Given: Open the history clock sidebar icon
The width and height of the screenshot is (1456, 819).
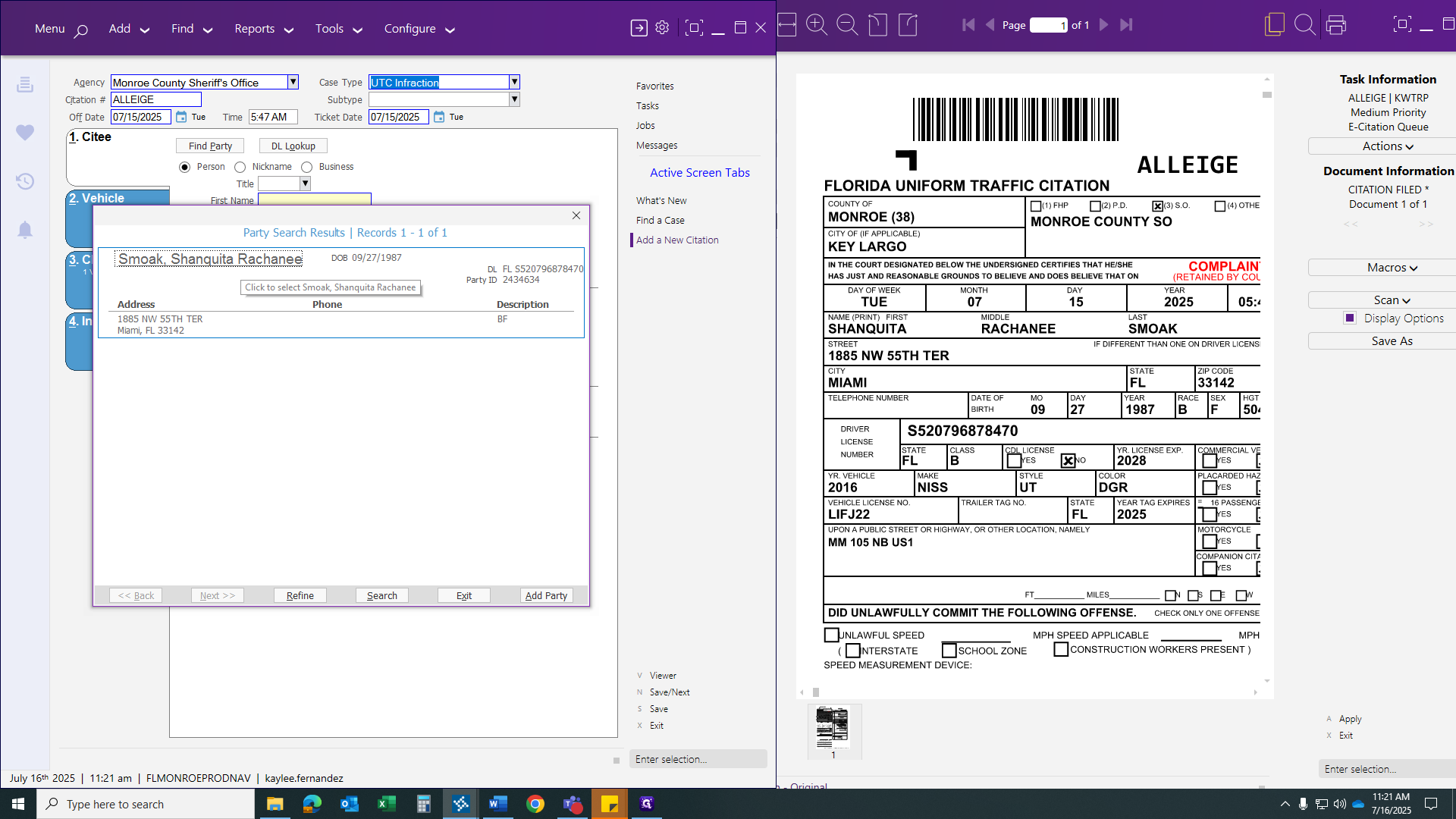Looking at the screenshot, I should [x=25, y=181].
